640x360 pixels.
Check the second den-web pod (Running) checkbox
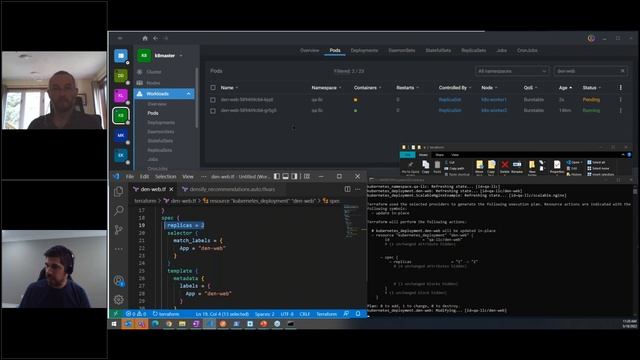pos(213,111)
